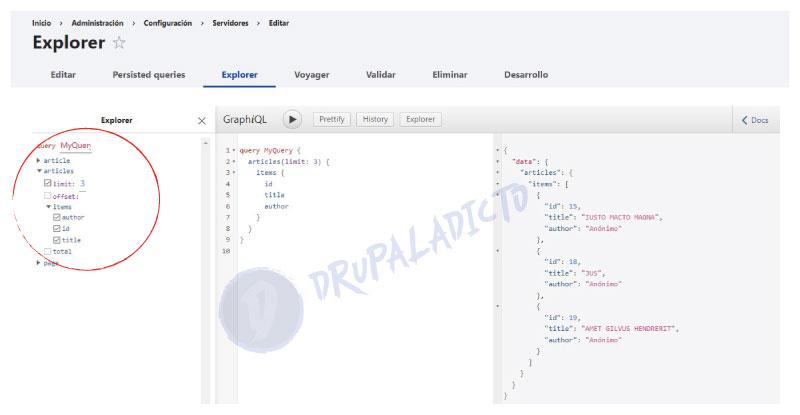Select "IUSTO MACTO MAGNA" title value in results
This screenshot has width=800, height=415.
[x=620, y=217]
